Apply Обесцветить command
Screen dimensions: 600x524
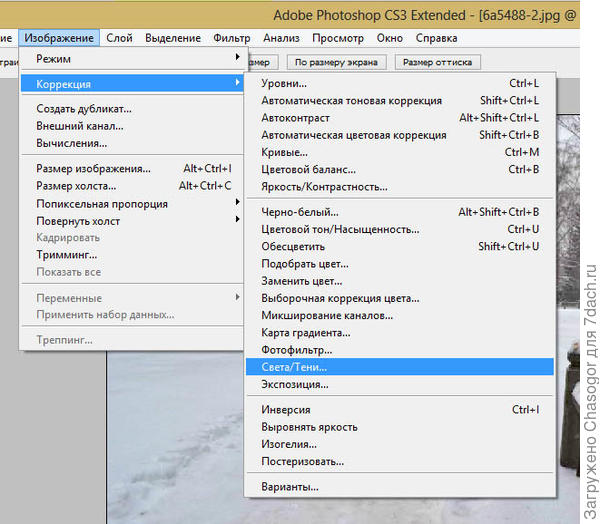pyautogui.click(x=294, y=246)
